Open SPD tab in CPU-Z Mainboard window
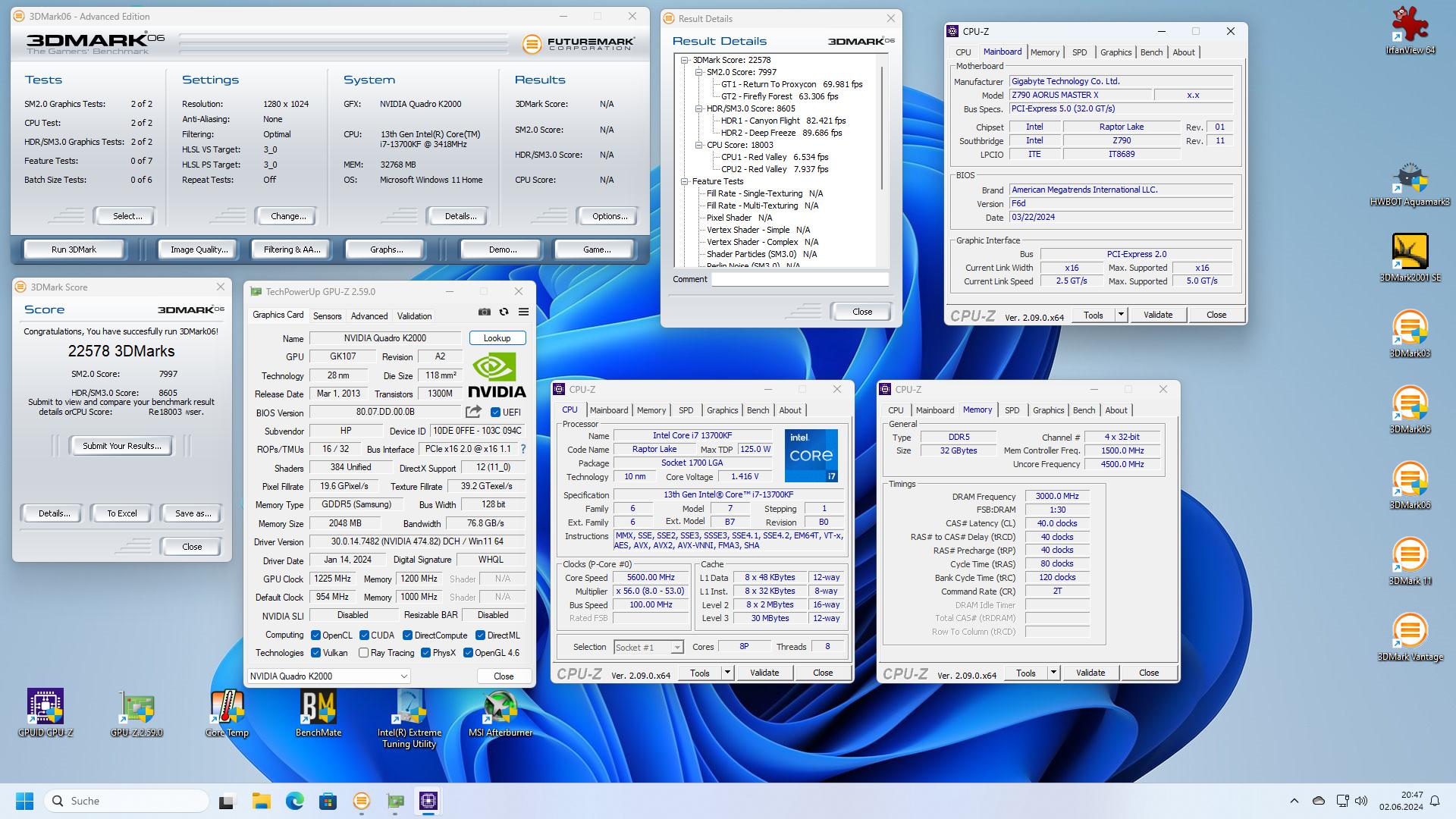1456x819 pixels. click(1079, 52)
